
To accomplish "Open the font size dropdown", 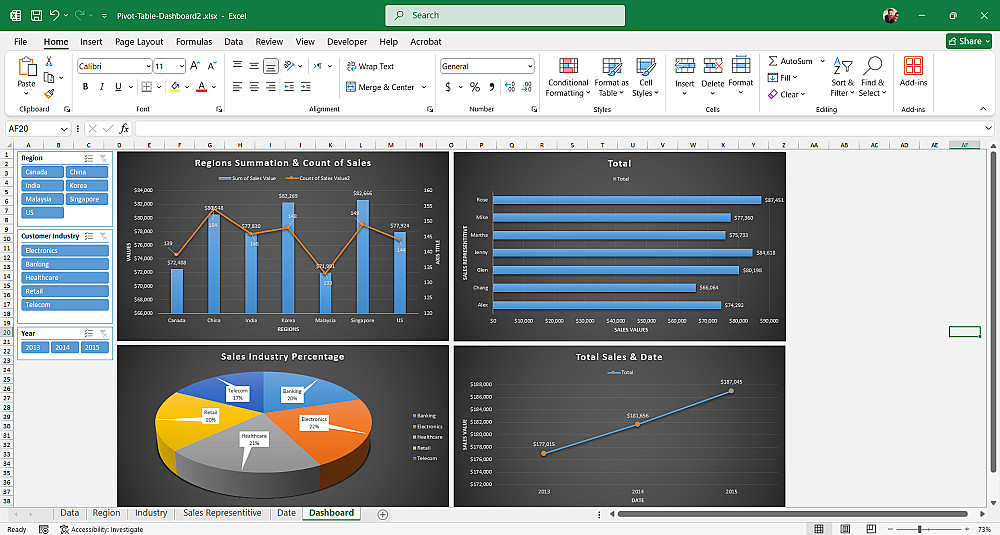I will [182, 66].
